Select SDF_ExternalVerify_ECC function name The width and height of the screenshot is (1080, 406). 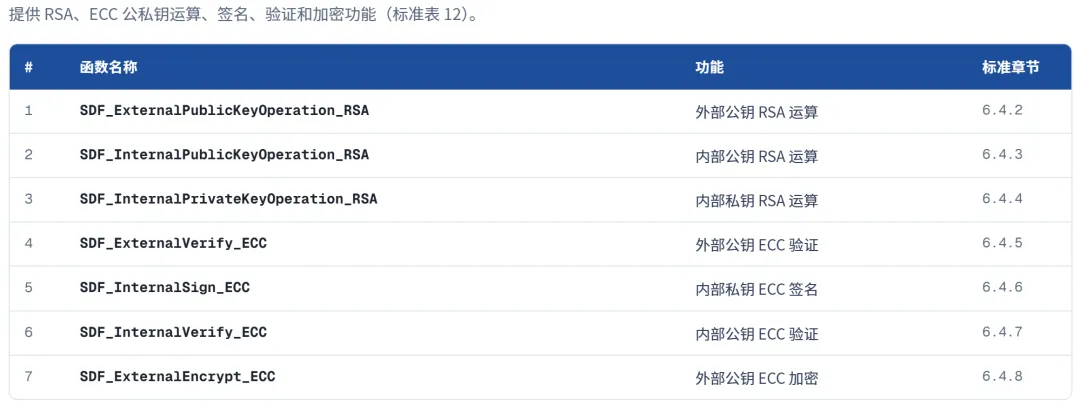pos(174,243)
